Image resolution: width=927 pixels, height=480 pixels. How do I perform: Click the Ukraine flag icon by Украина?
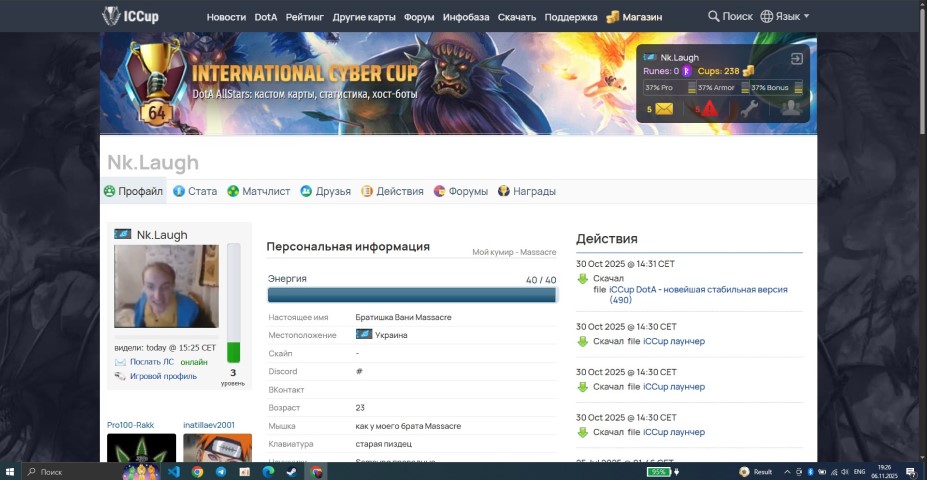(364, 335)
